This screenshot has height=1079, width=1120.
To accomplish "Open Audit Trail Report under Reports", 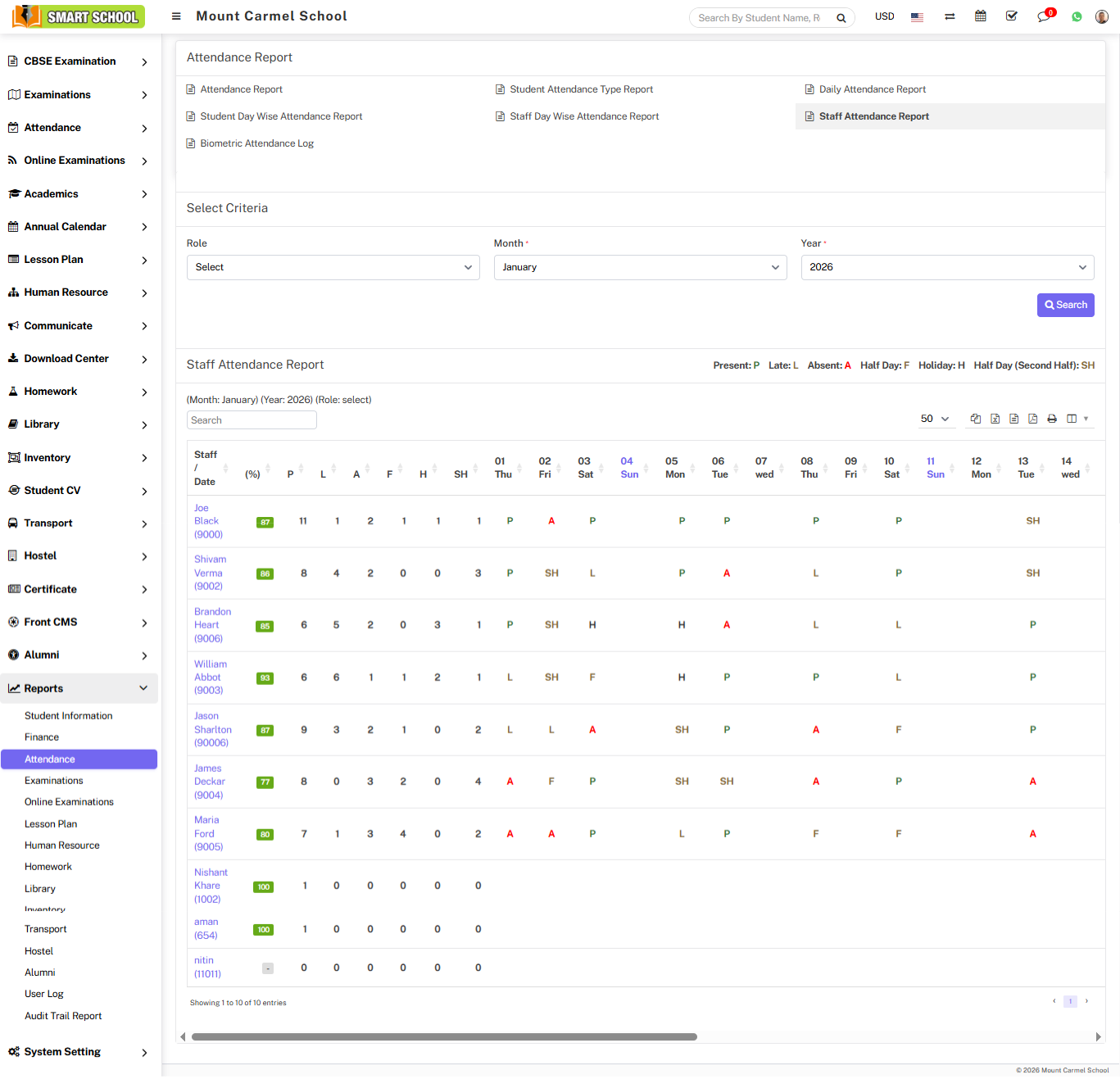I will (63, 1016).
